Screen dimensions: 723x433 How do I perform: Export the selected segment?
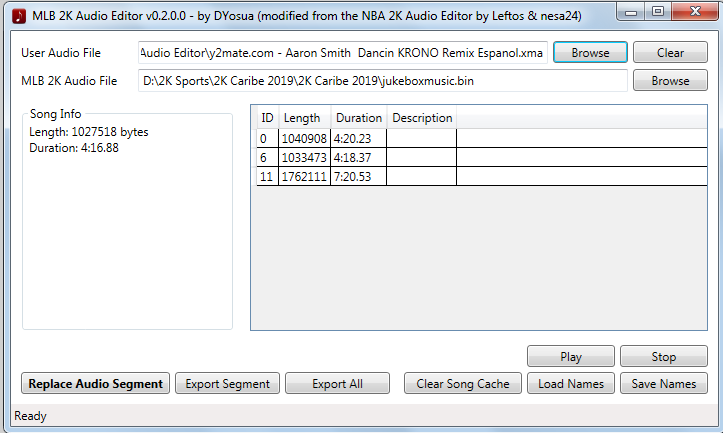coord(227,383)
